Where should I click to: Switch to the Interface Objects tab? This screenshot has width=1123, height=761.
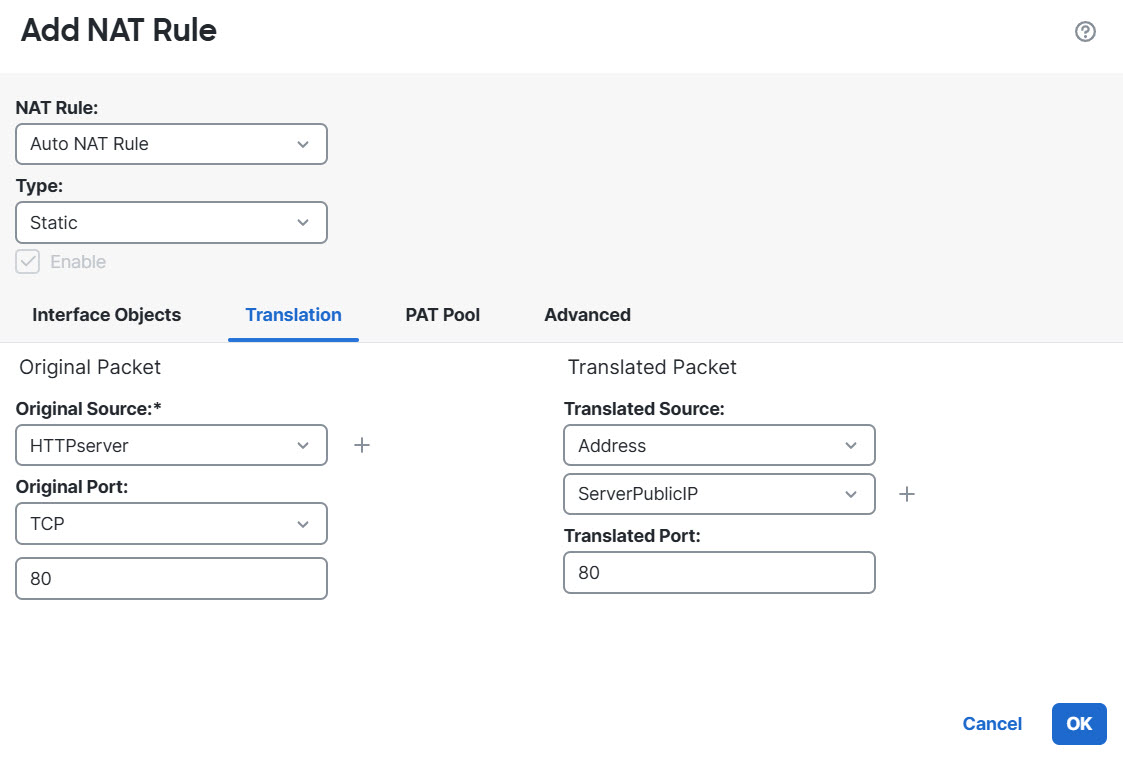pos(107,315)
